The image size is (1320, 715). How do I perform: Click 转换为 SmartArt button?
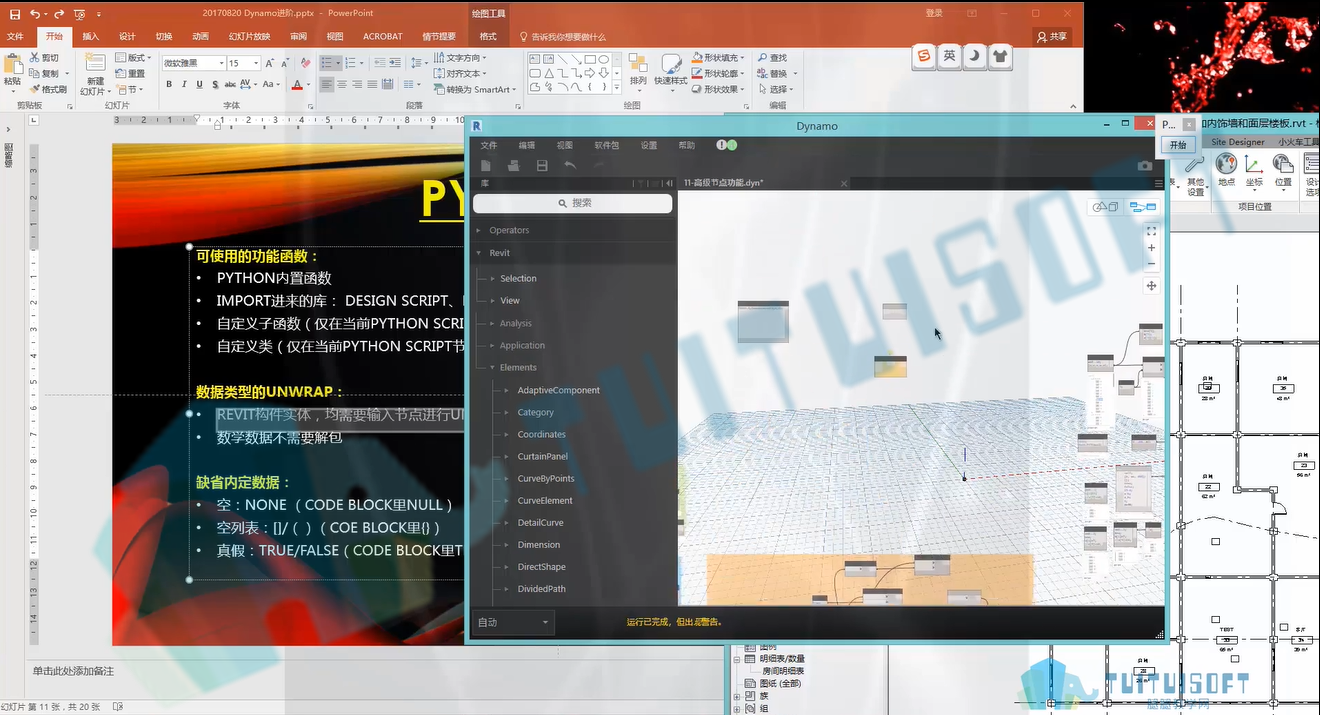click(x=470, y=89)
